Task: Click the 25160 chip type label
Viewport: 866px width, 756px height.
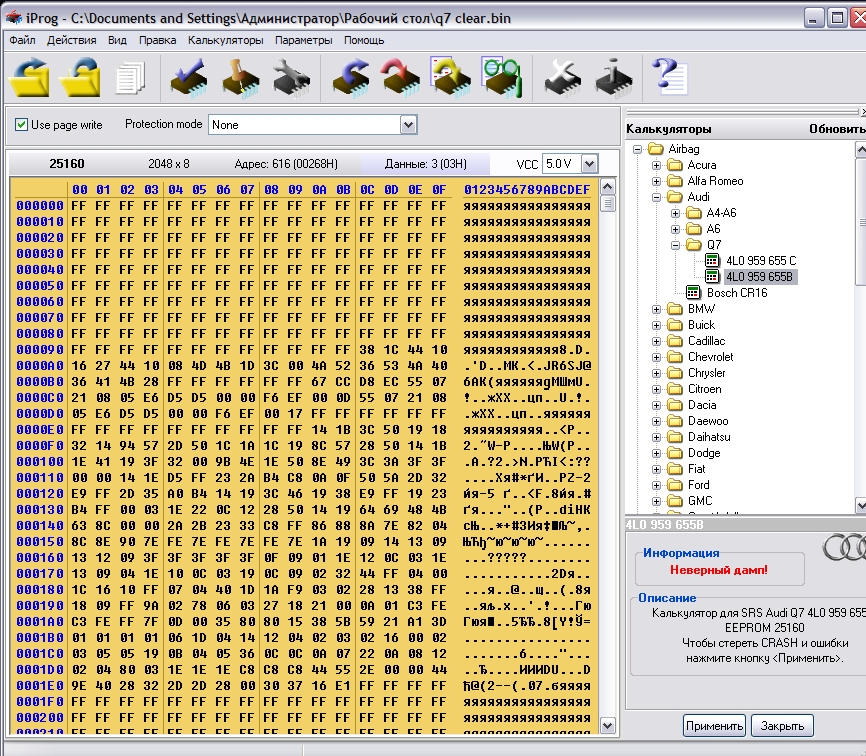Action: [67, 164]
